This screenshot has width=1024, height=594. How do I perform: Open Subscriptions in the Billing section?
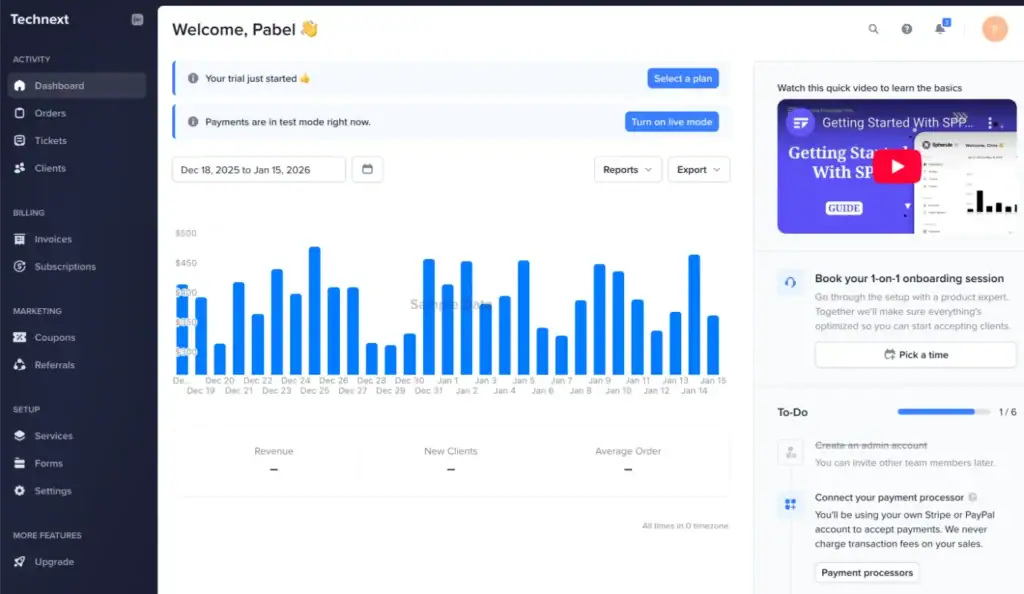pyautogui.click(x=65, y=267)
